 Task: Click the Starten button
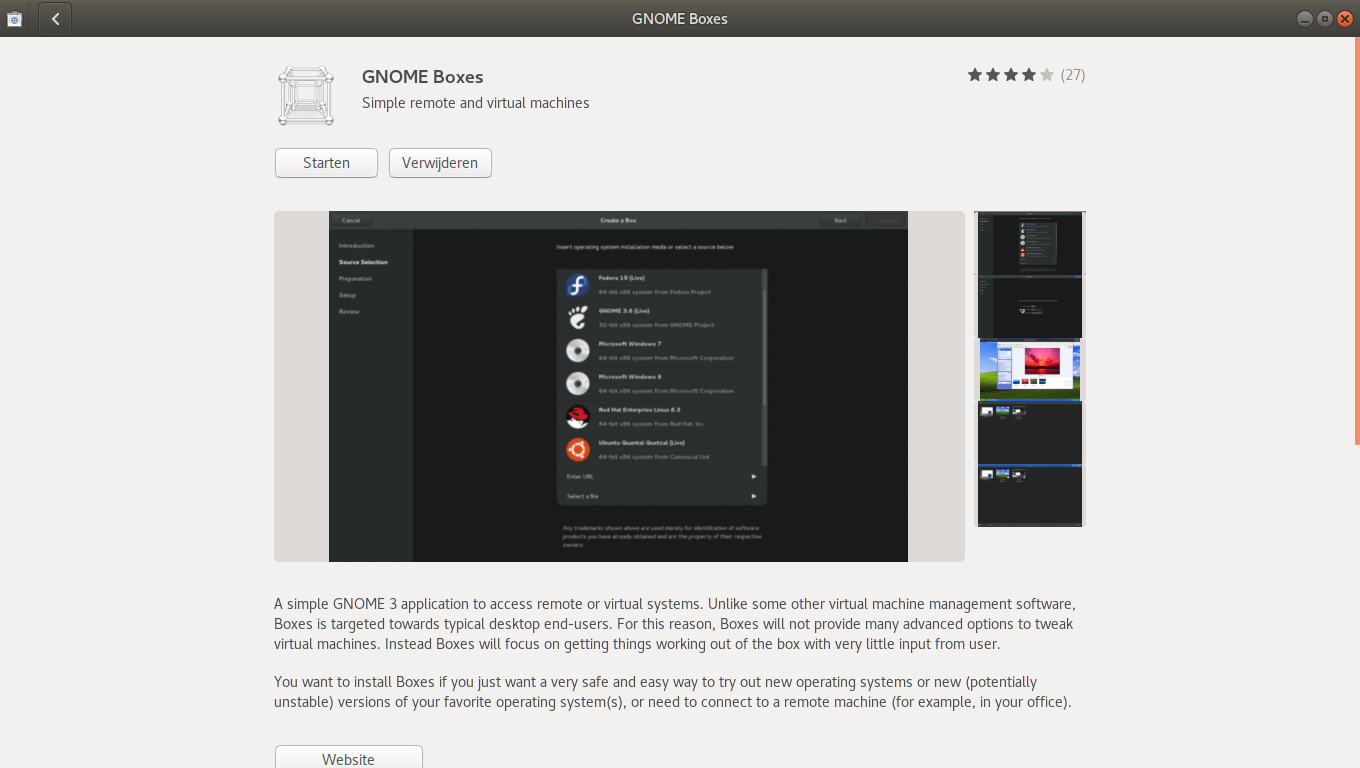(326, 163)
